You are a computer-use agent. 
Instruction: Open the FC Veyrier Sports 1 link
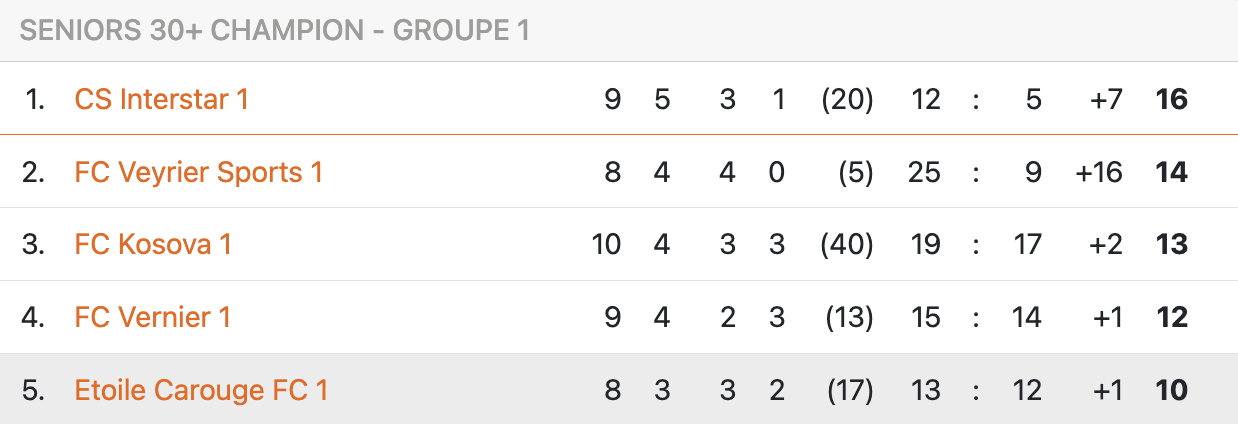[x=198, y=172]
